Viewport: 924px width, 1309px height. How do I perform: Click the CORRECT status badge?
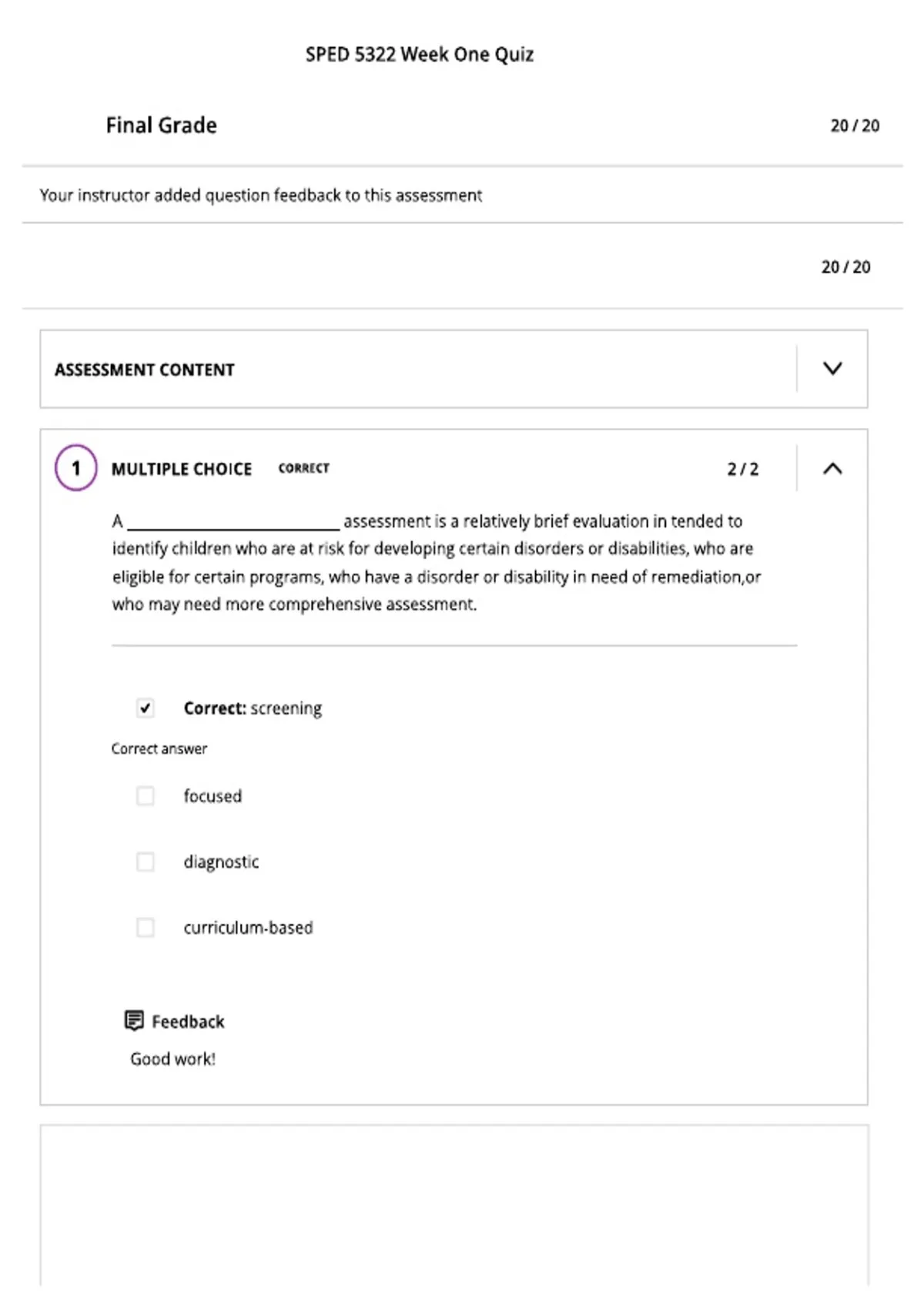(x=303, y=468)
